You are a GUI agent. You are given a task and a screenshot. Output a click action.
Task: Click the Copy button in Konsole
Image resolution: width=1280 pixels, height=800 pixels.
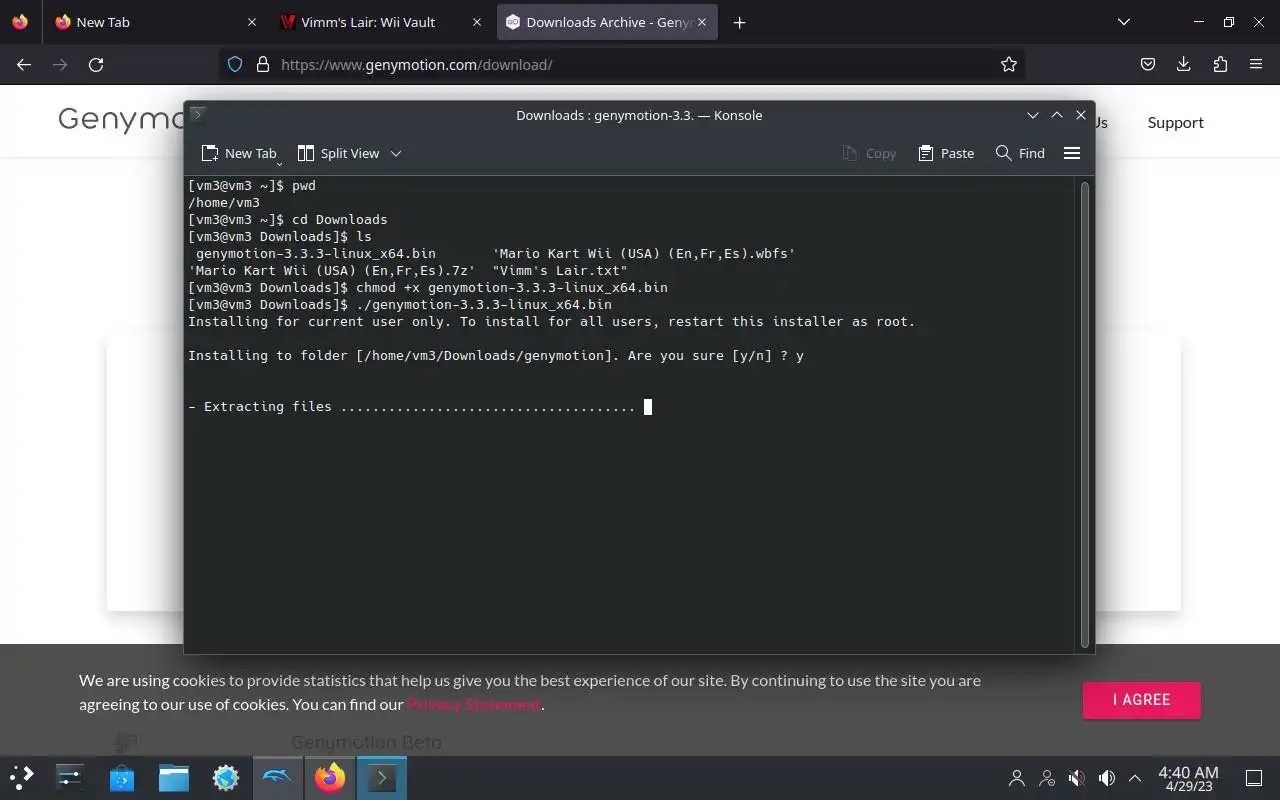(x=869, y=153)
